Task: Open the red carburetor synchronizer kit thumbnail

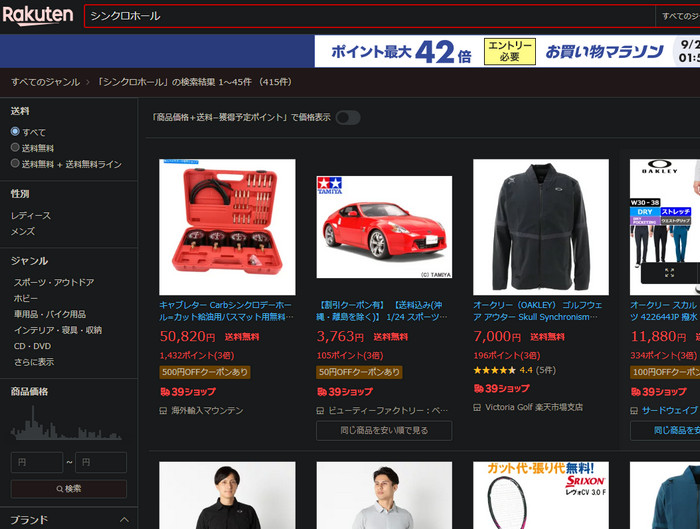Action: coord(227,227)
